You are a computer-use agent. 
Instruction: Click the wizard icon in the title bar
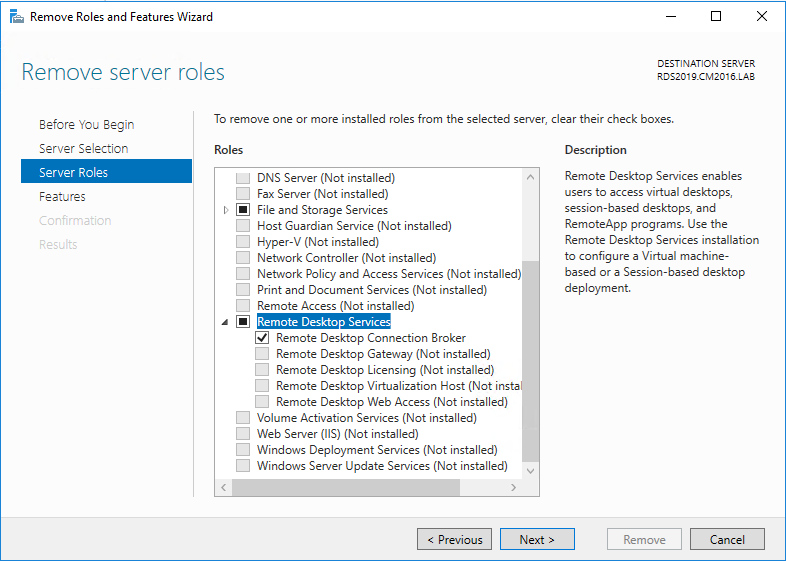point(17,17)
